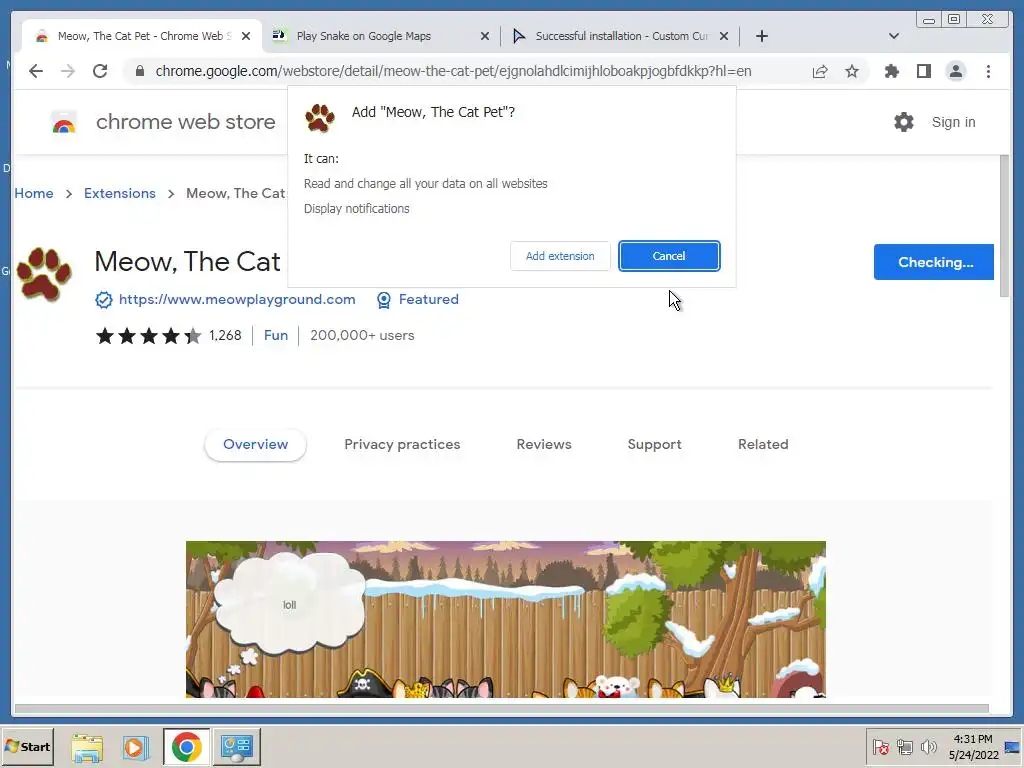
Task: Open the Chrome profile avatar
Action: 955,71
